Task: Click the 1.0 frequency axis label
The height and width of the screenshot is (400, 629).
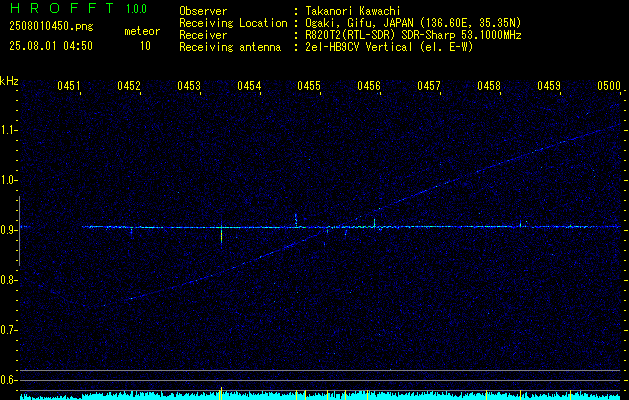Action: pos(8,181)
